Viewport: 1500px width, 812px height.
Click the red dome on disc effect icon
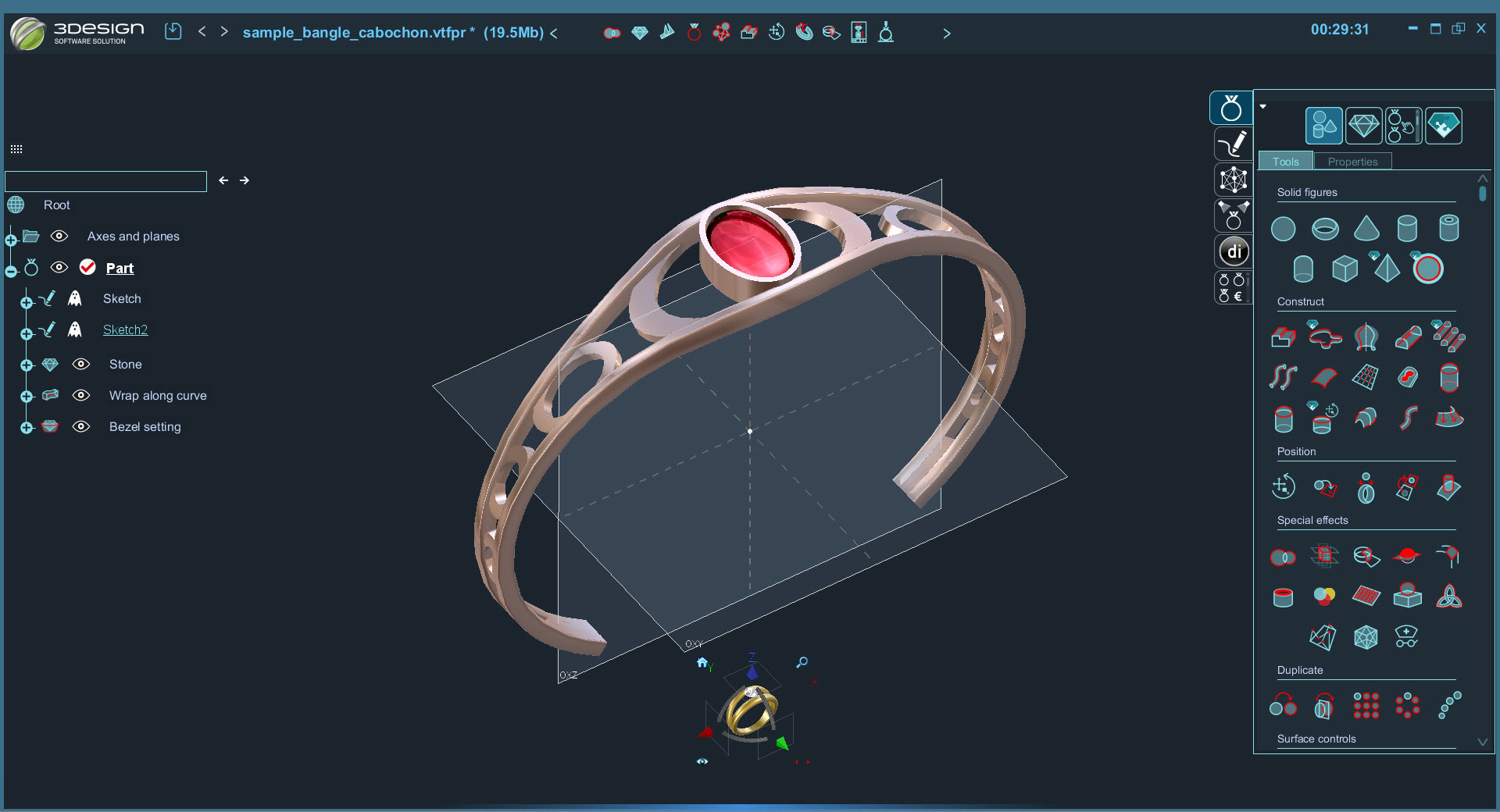click(x=1407, y=556)
